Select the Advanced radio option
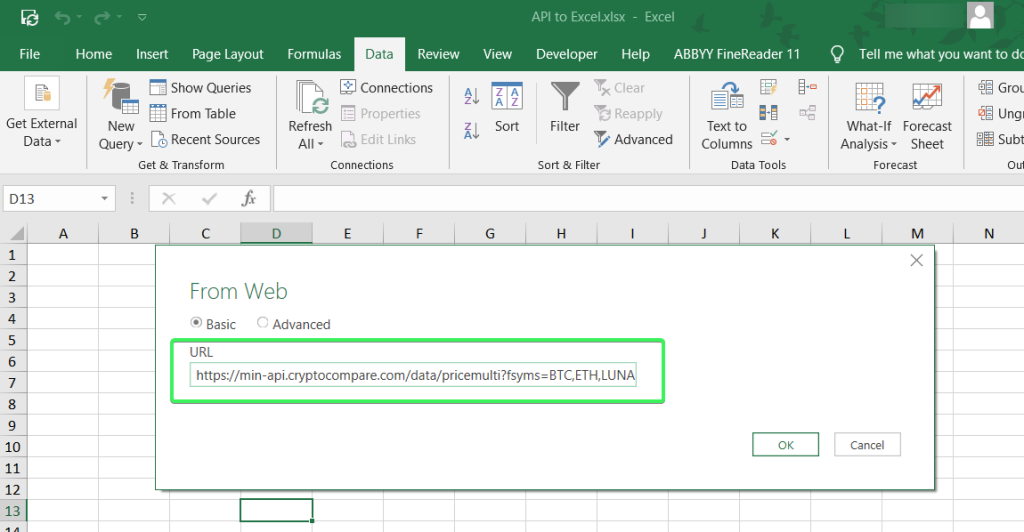This screenshot has width=1024, height=532. click(263, 322)
